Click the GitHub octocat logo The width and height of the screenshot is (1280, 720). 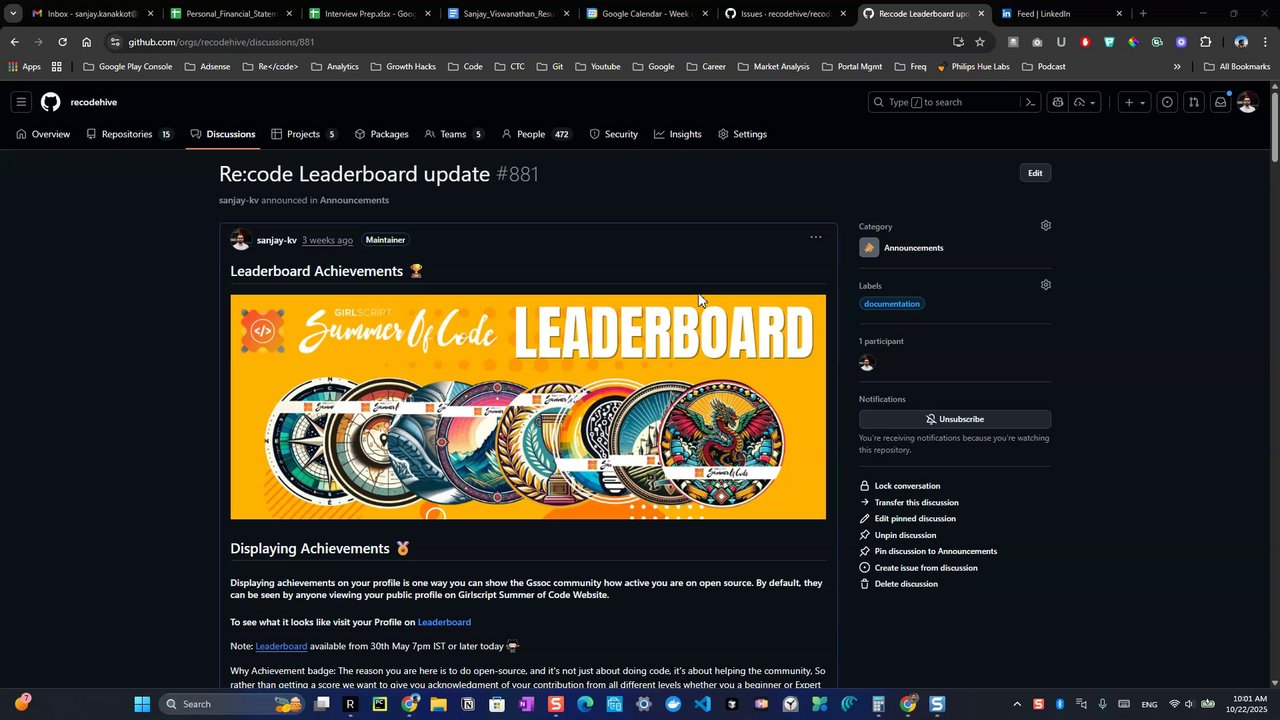(x=51, y=102)
